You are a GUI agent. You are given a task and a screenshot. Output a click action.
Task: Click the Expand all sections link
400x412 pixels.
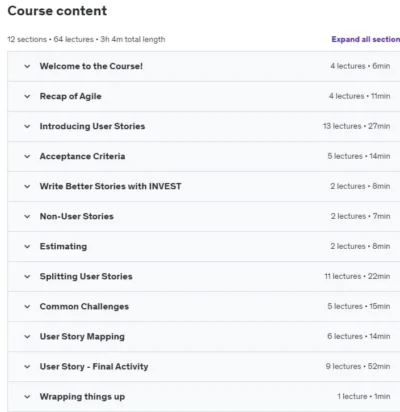click(366, 39)
